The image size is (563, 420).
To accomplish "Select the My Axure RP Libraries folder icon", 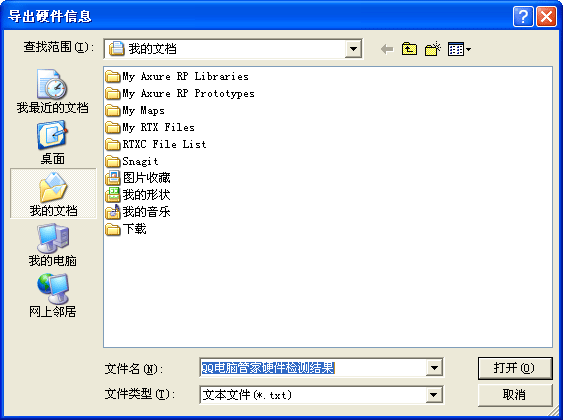I will tap(113, 76).
